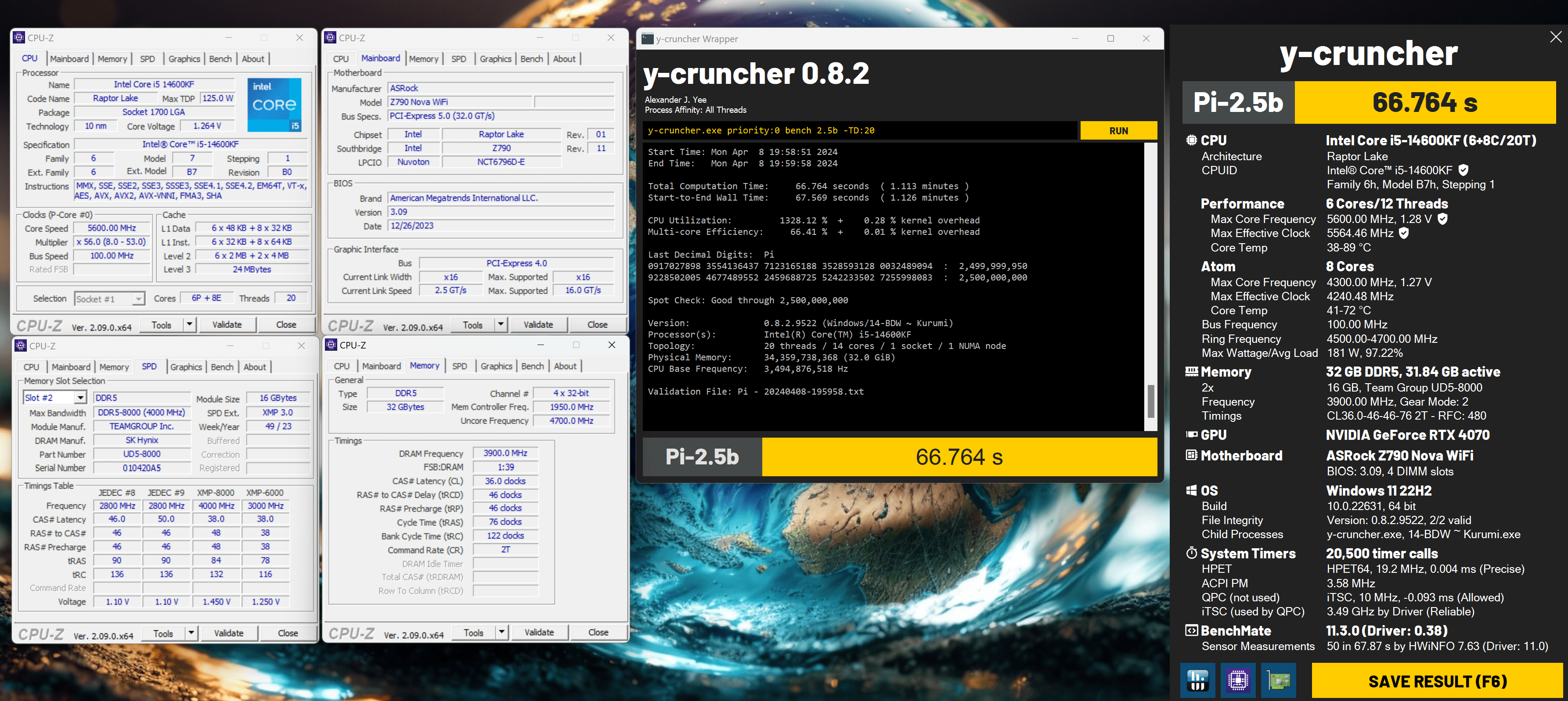Click the y-cruncher Wrapper title bar icon
Viewport: 1568px width, 701px height.
(647, 38)
